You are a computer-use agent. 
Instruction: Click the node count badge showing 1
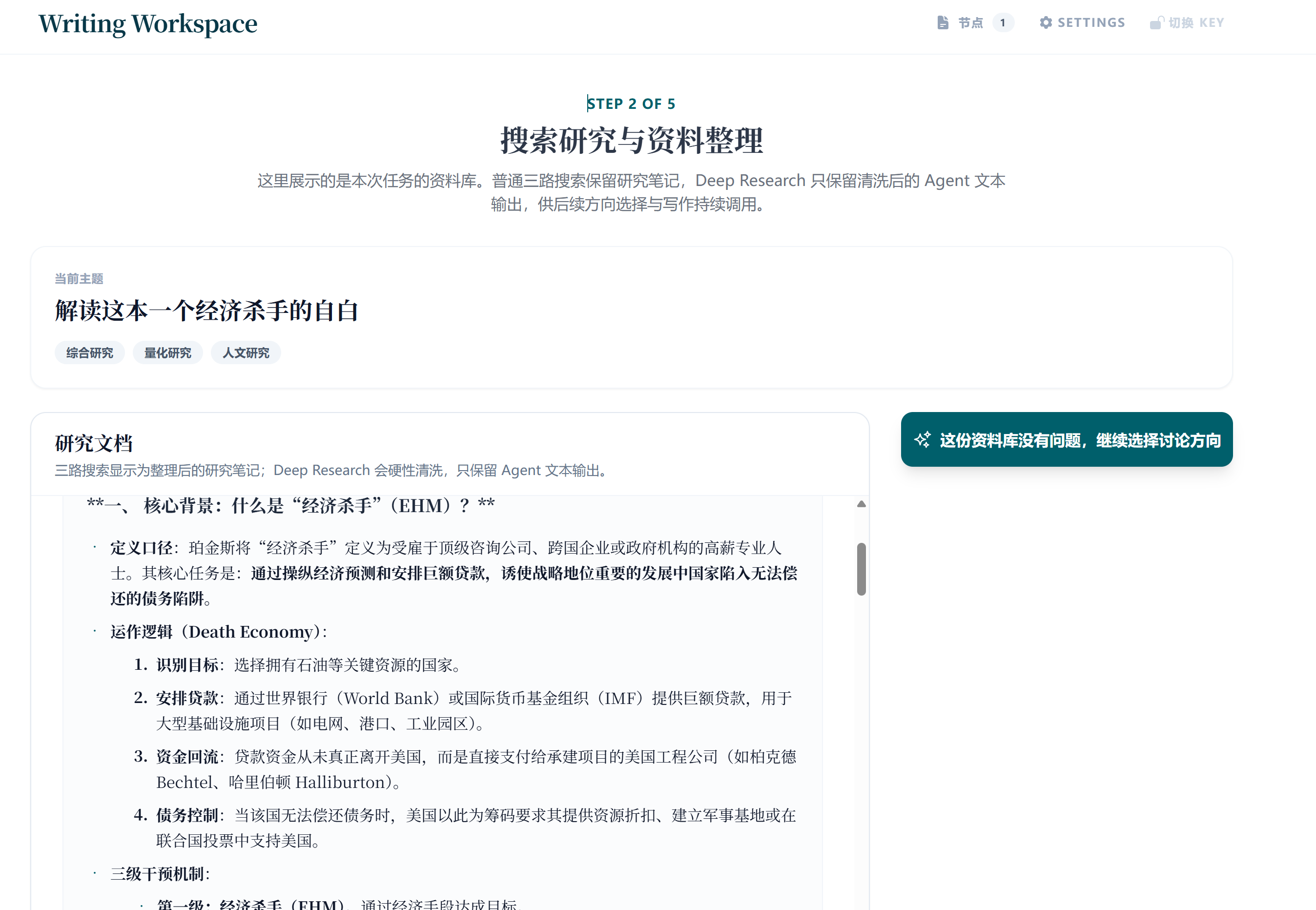coord(1003,23)
